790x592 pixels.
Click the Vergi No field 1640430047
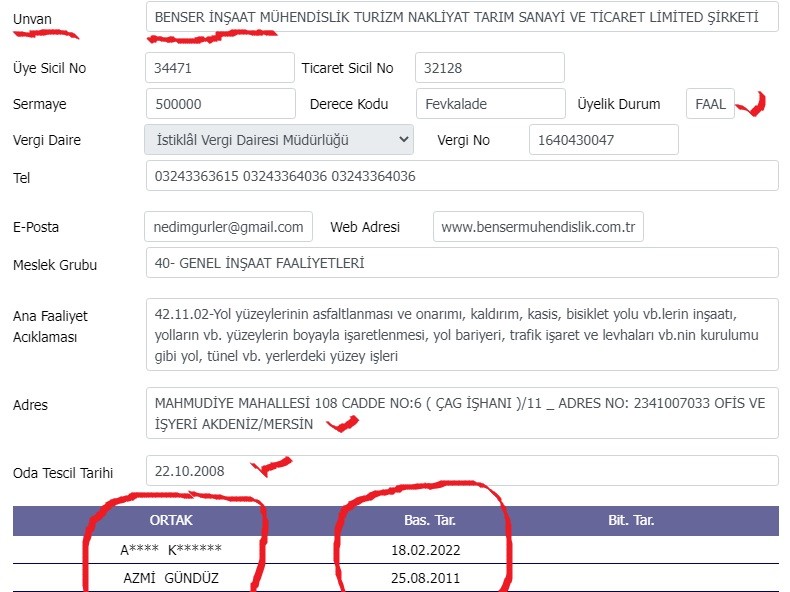point(604,140)
